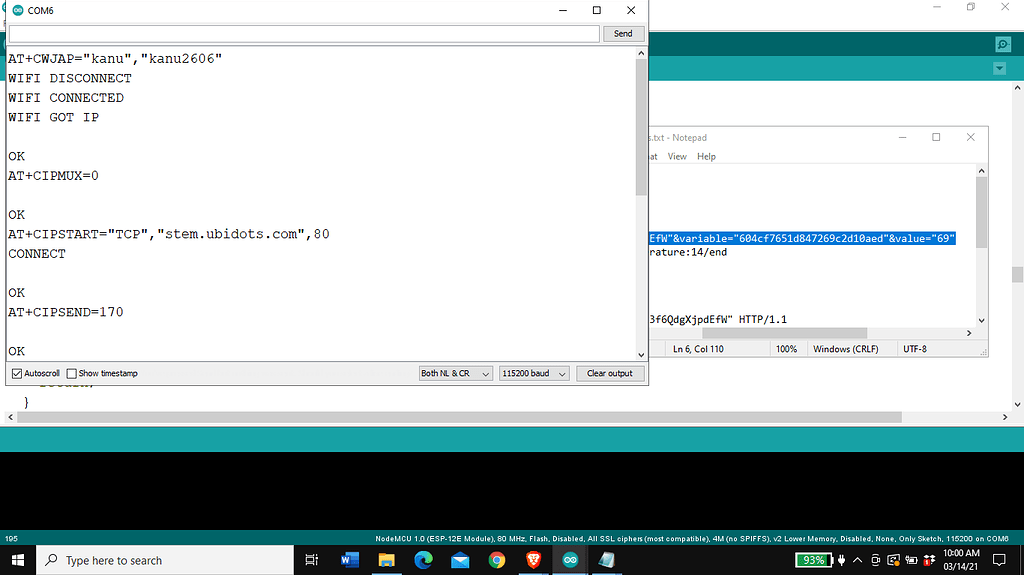Open Task View from the taskbar

pos(312,560)
